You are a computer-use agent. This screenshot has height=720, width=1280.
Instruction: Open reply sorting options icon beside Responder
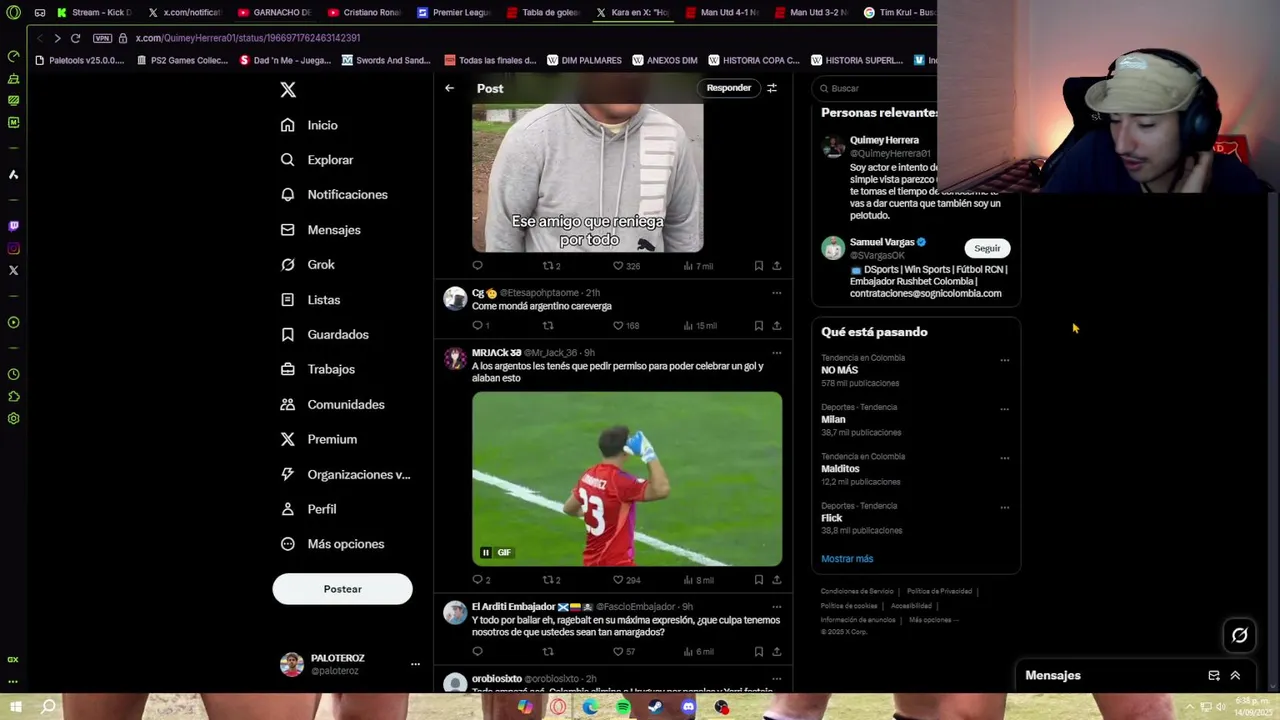click(x=771, y=88)
